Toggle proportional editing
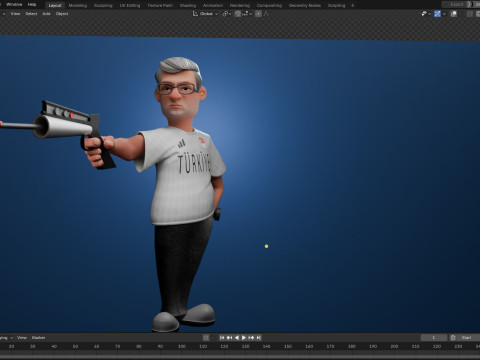 pyautogui.click(x=258, y=14)
